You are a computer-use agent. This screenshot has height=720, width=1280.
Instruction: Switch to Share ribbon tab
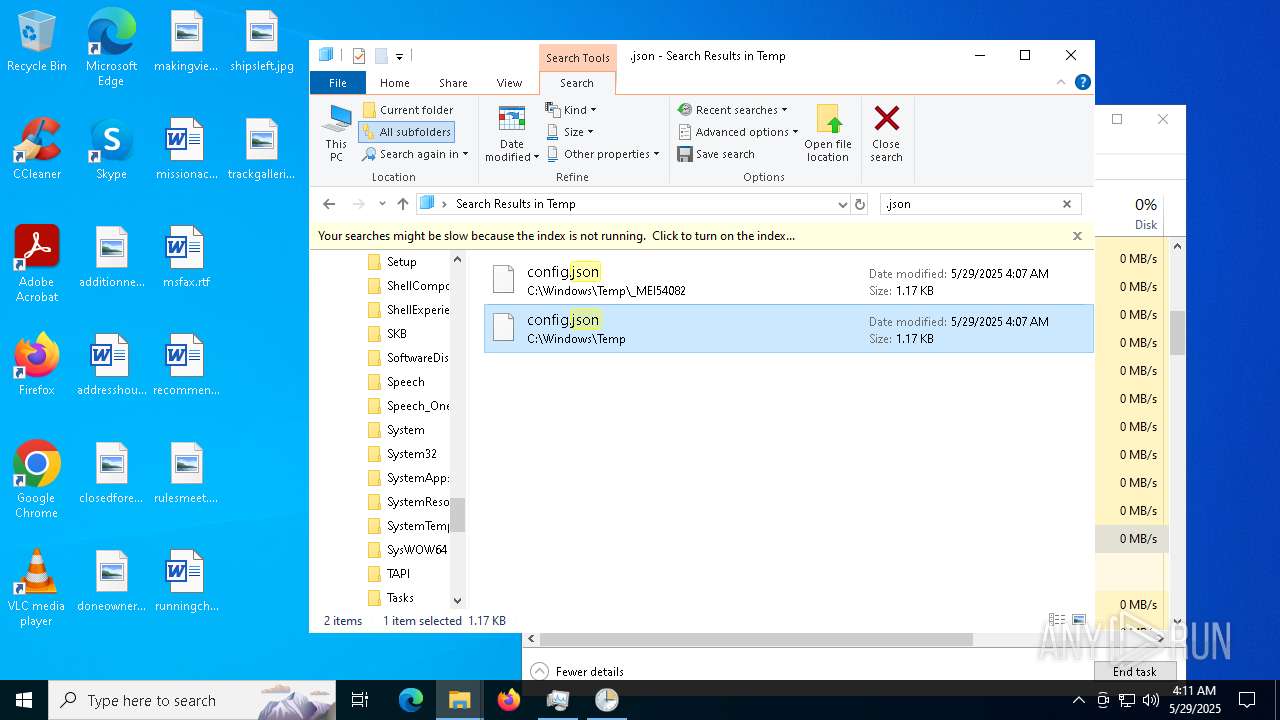click(453, 83)
